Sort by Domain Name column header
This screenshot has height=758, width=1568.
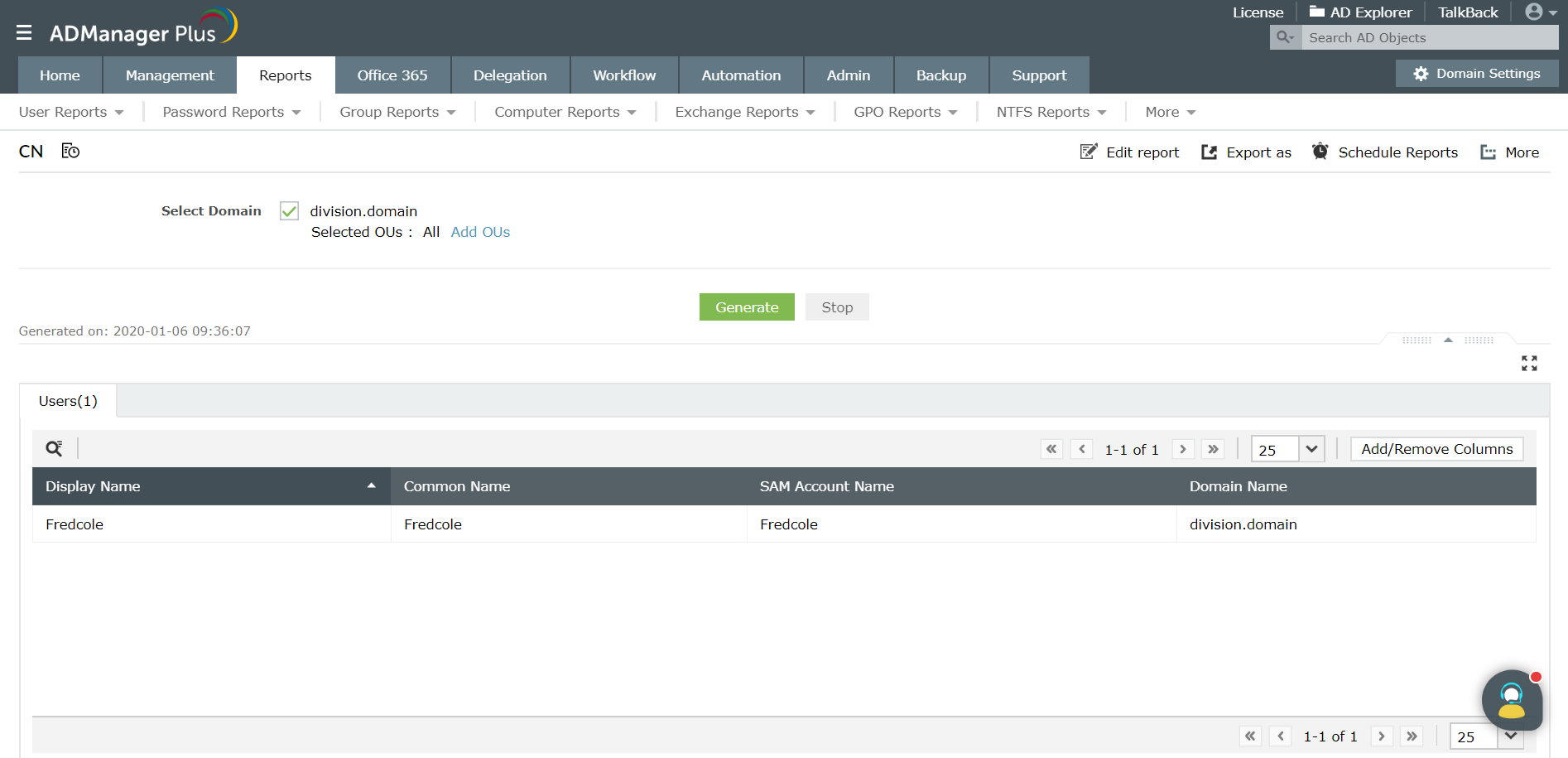click(x=1356, y=486)
